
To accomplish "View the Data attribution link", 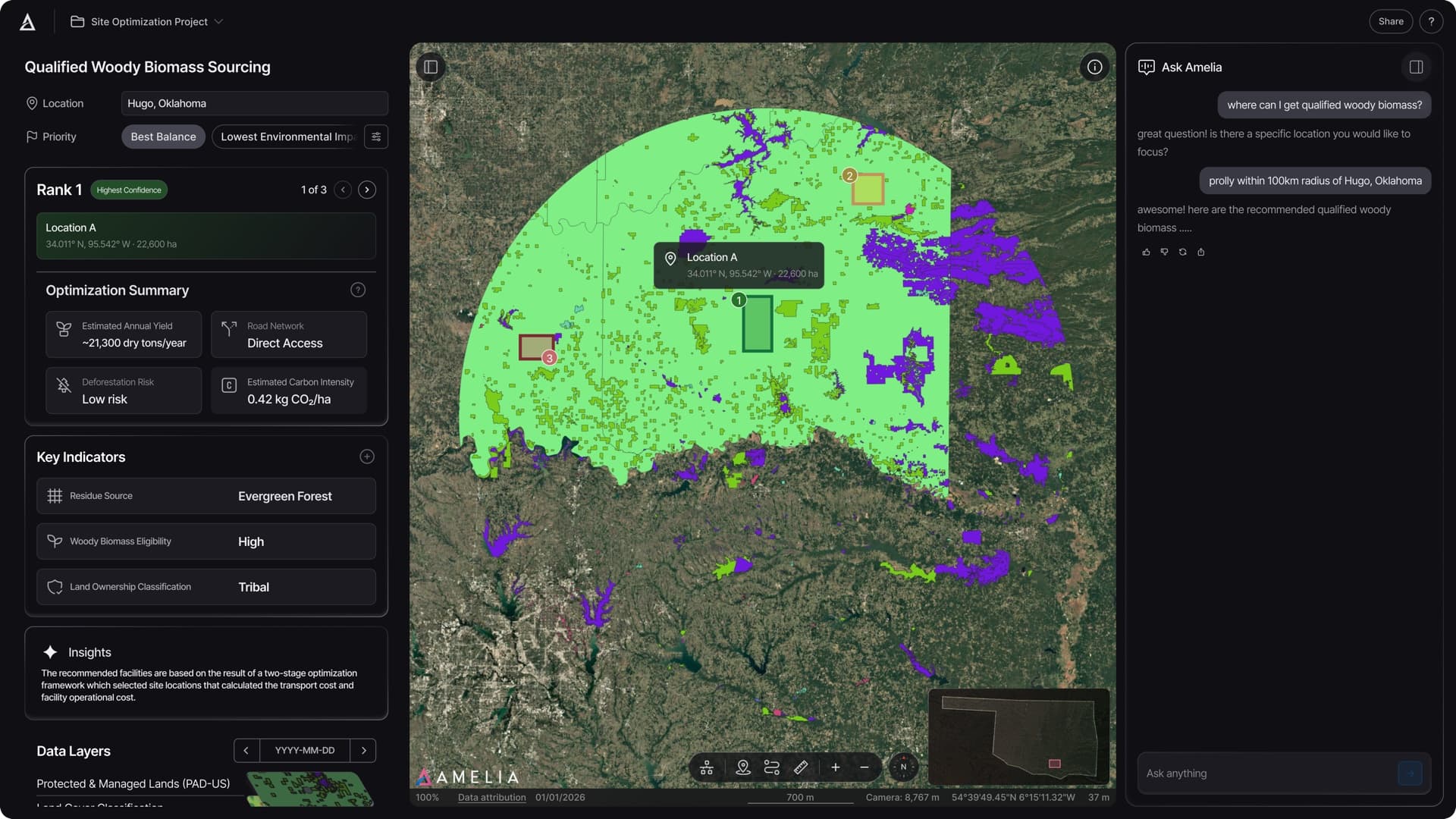I will (491, 797).
